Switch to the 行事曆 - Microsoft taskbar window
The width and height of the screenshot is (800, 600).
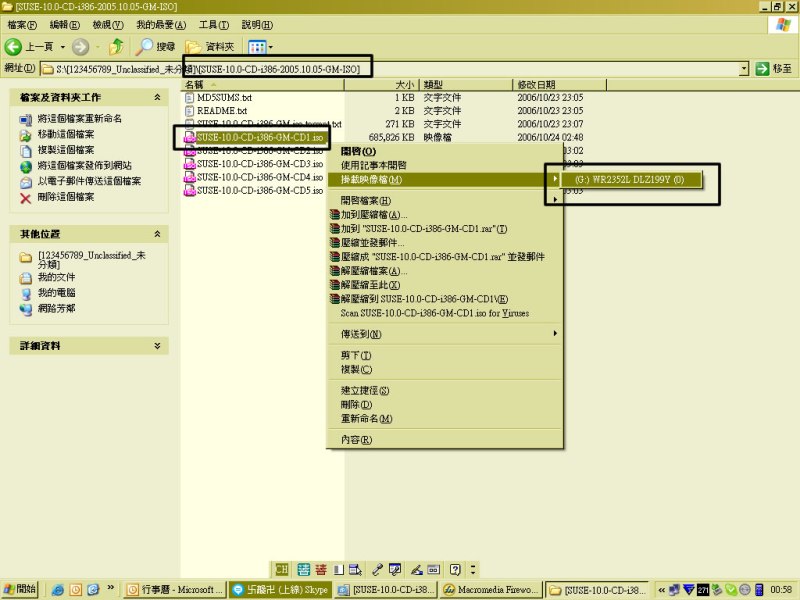[x=175, y=590]
